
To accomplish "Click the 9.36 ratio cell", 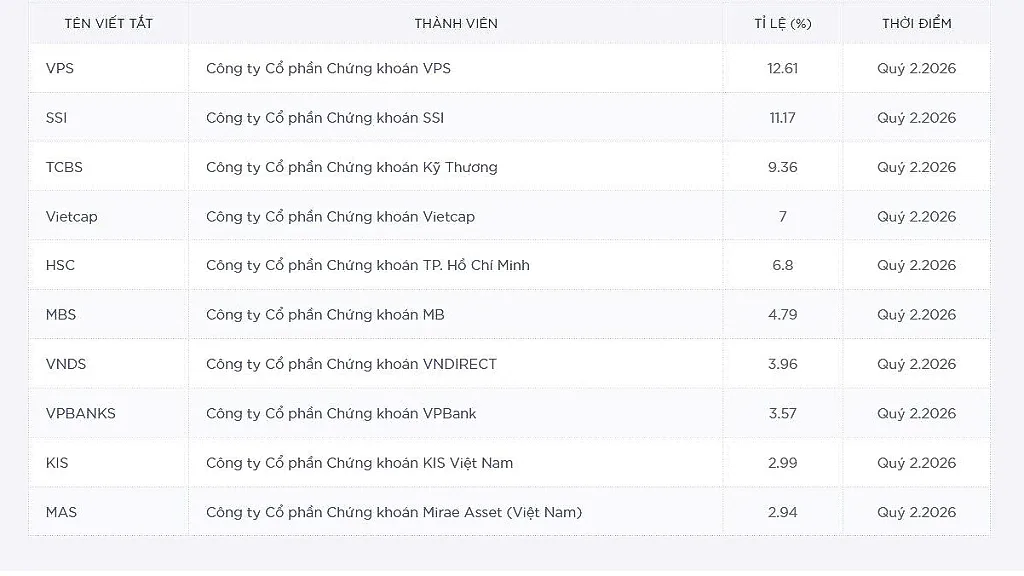I will coord(782,167).
